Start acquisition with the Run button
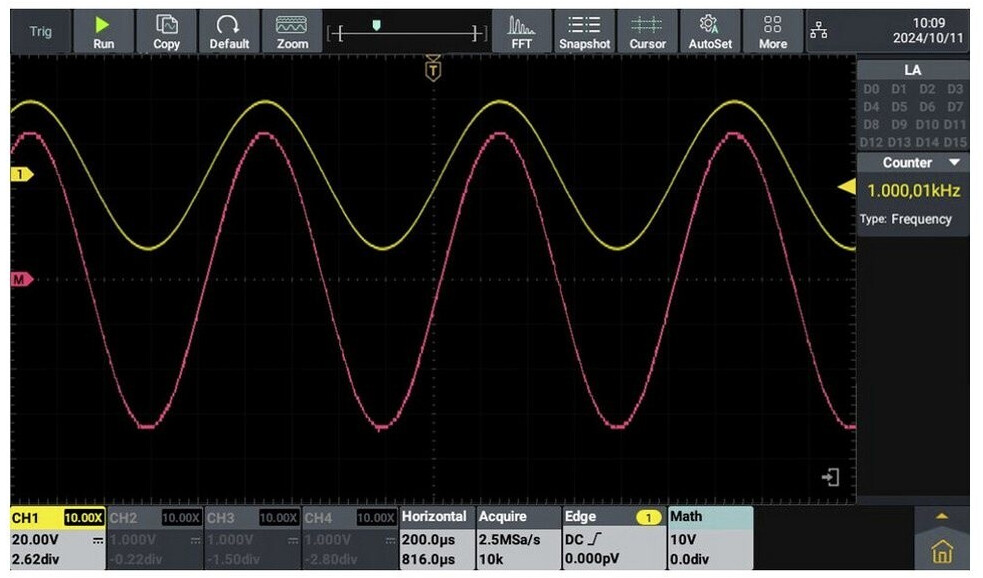This screenshot has height=578, width=983. coord(103,32)
